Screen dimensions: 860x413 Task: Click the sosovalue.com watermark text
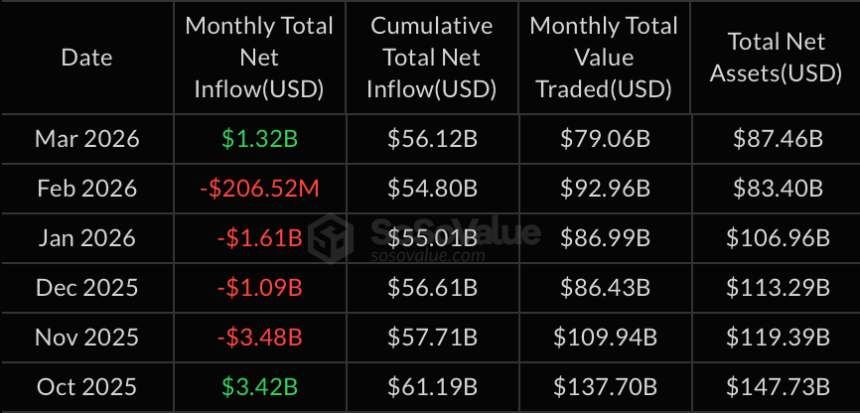(x=431, y=256)
